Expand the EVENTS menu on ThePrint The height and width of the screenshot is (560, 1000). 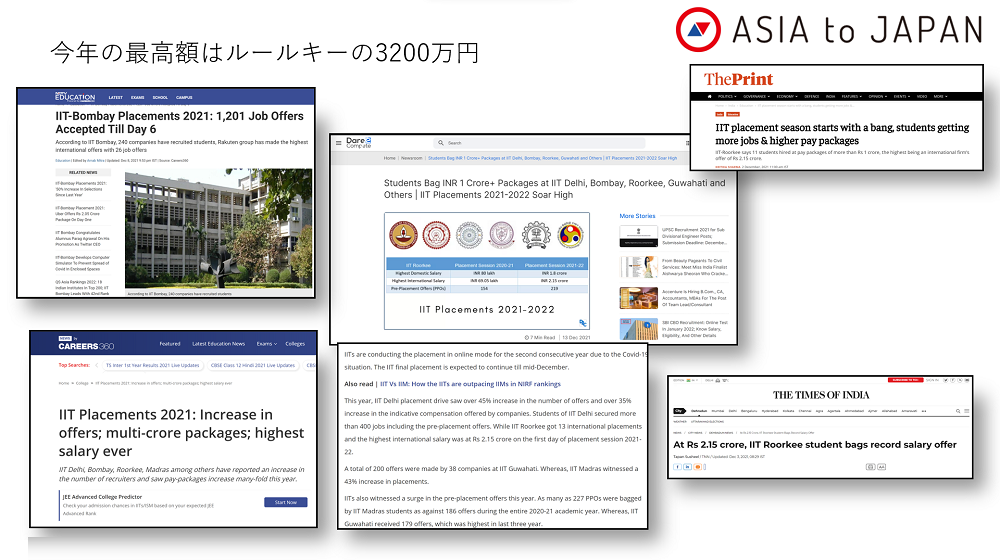tap(902, 96)
